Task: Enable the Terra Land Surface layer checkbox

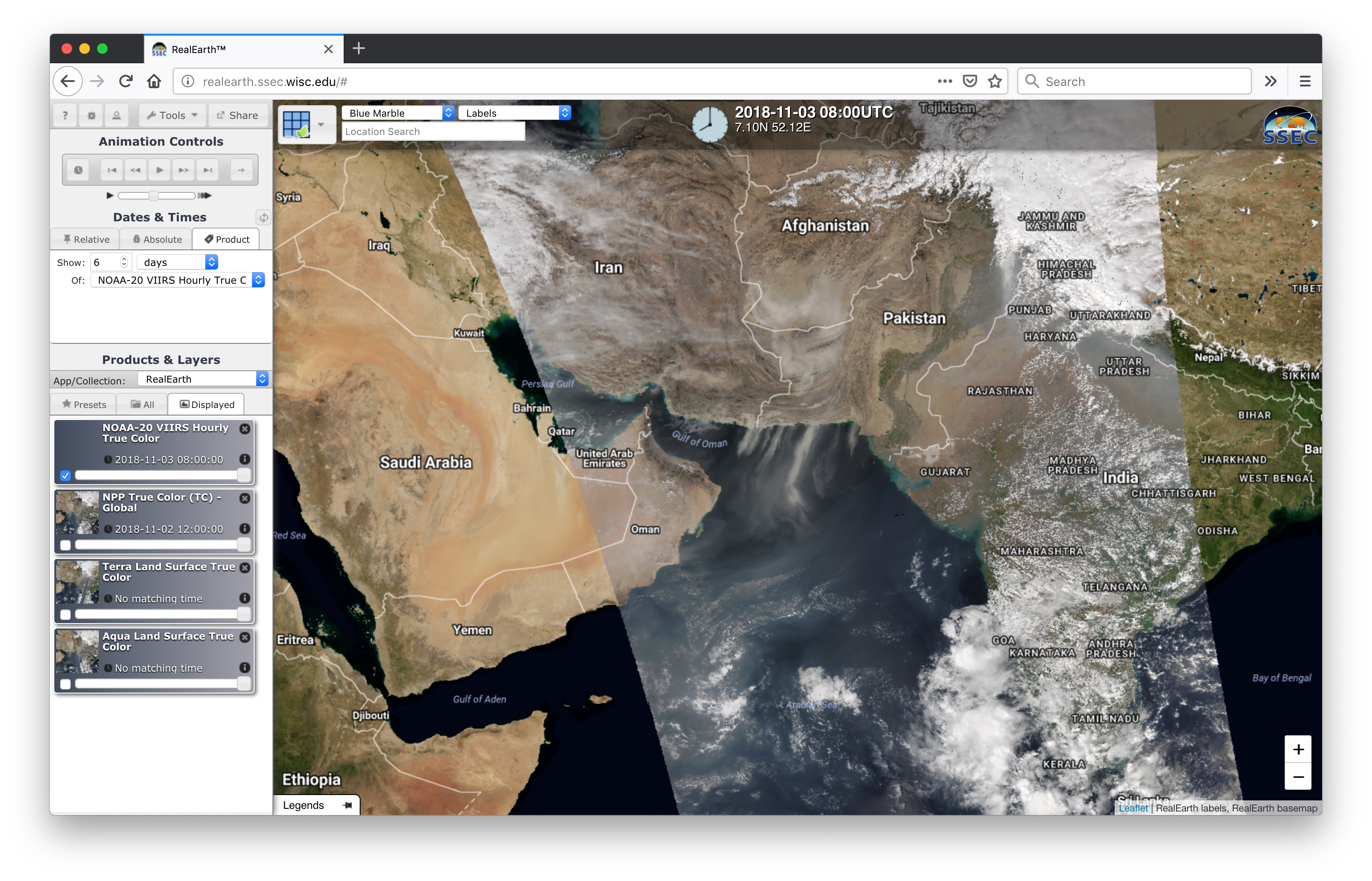Action: coord(65,614)
